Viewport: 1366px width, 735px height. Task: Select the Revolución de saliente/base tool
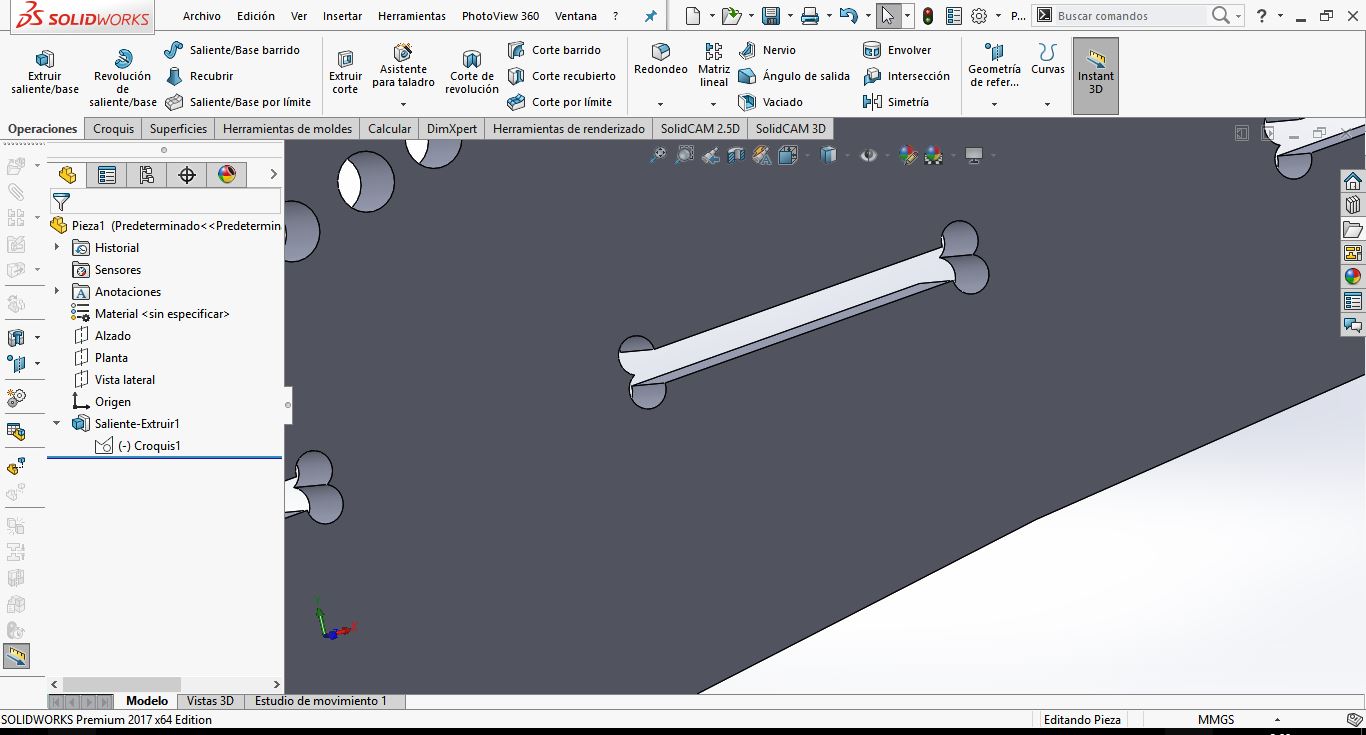click(x=123, y=78)
